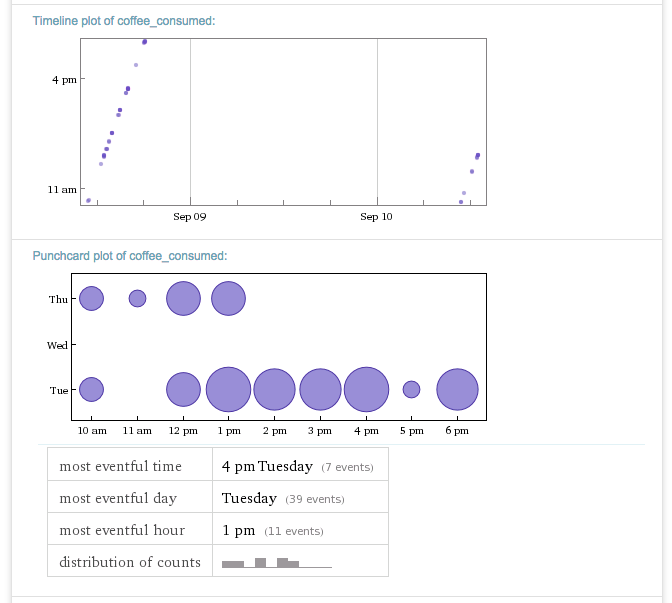The width and height of the screenshot is (672, 603).
Task: Click the Tuesday 10 am punchcard bubble
Action: point(91,390)
